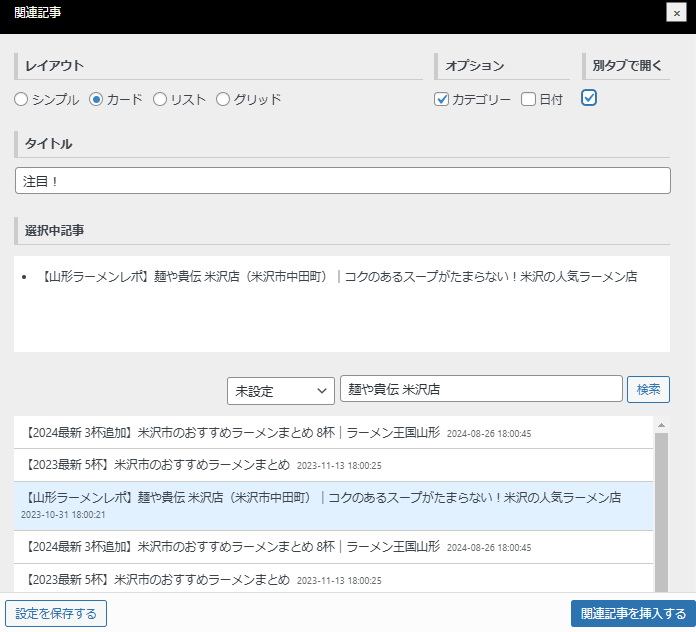Pick the 【2024最新 3杯追加】 row below the highlighted result
This screenshot has width=696, height=632.
(333, 547)
